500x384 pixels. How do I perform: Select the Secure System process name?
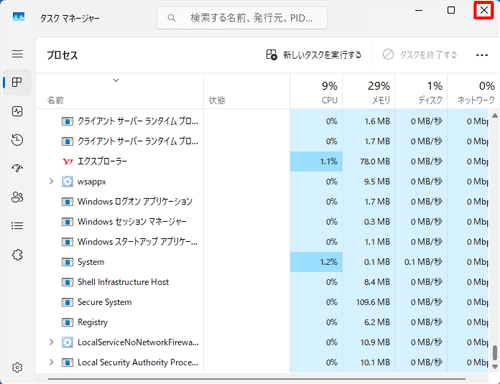pos(105,302)
